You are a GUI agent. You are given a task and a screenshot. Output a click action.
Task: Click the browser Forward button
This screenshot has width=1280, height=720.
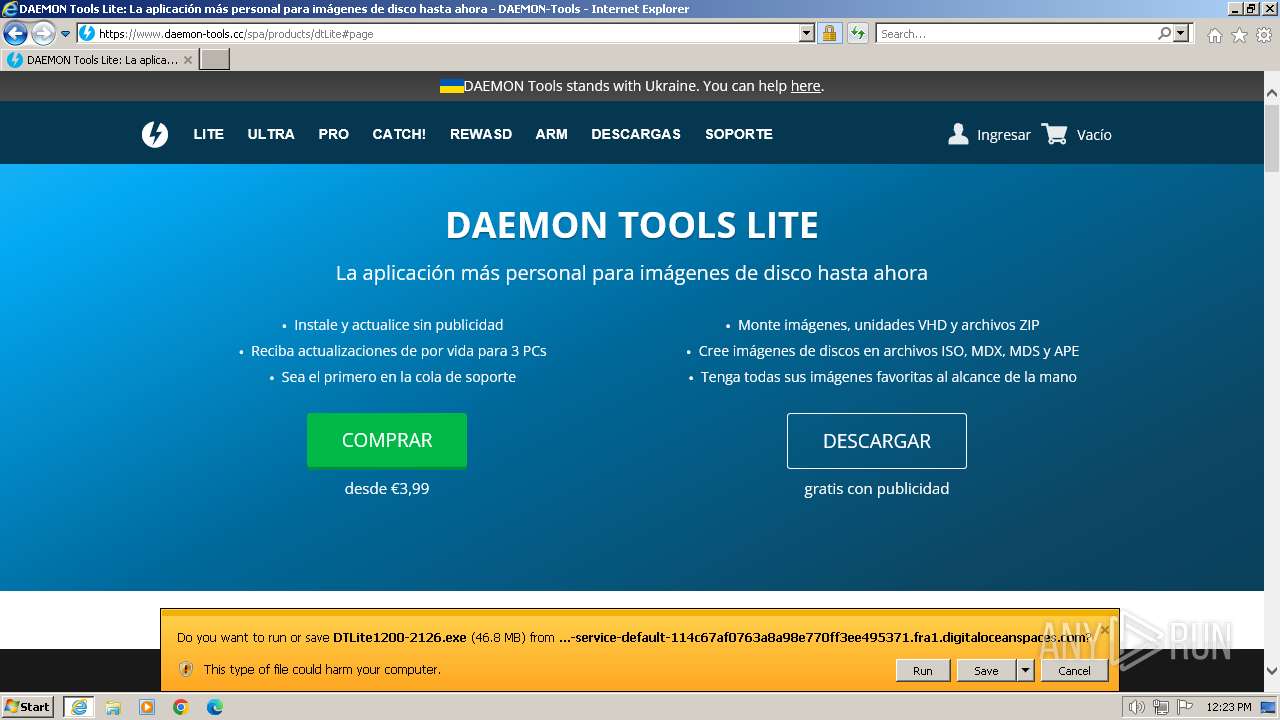coord(43,34)
